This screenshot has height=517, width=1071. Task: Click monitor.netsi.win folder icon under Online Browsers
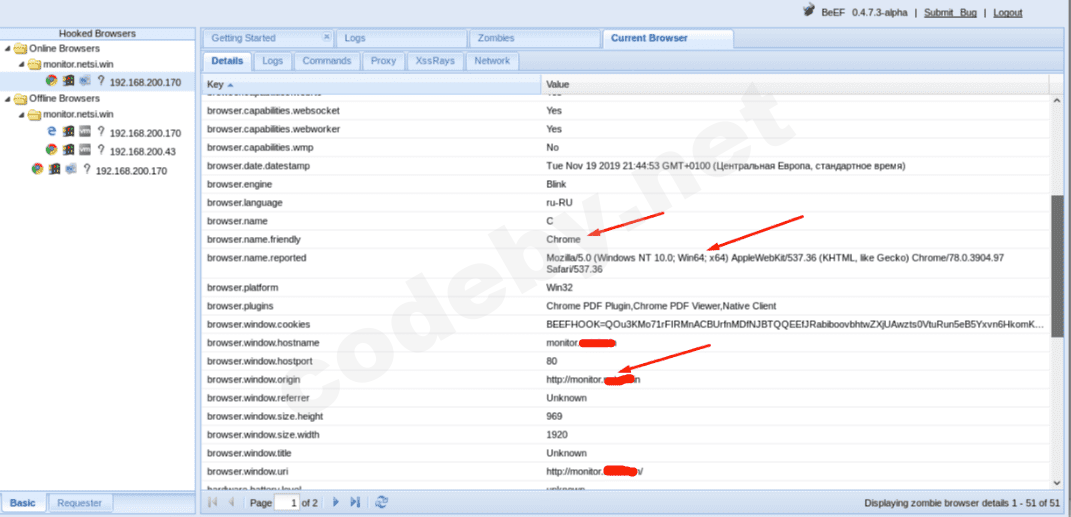click(34, 65)
